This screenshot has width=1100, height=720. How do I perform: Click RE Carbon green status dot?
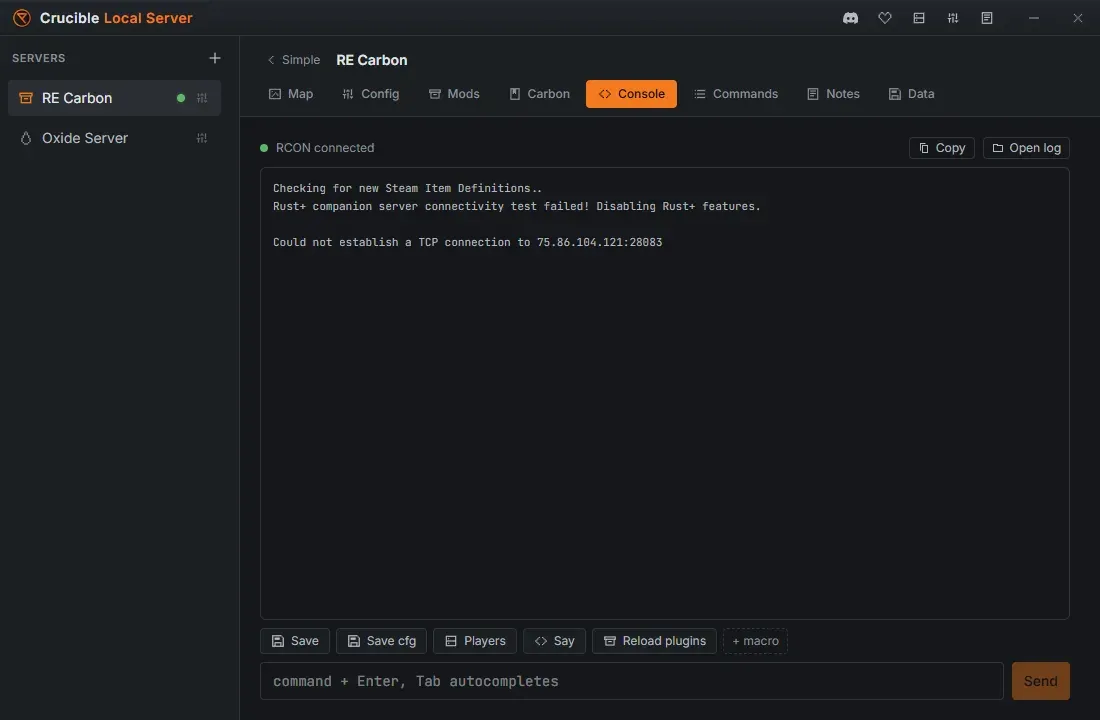point(181,98)
